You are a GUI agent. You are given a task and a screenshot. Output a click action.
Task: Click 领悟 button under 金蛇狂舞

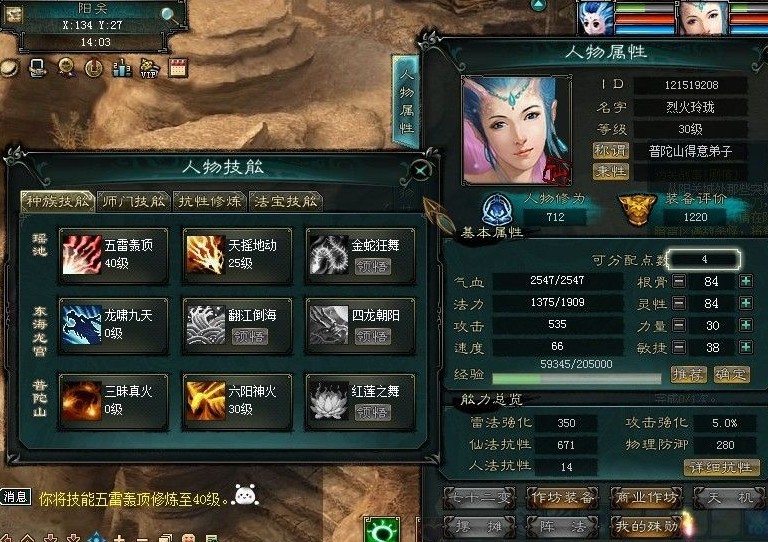tap(373, 266)
